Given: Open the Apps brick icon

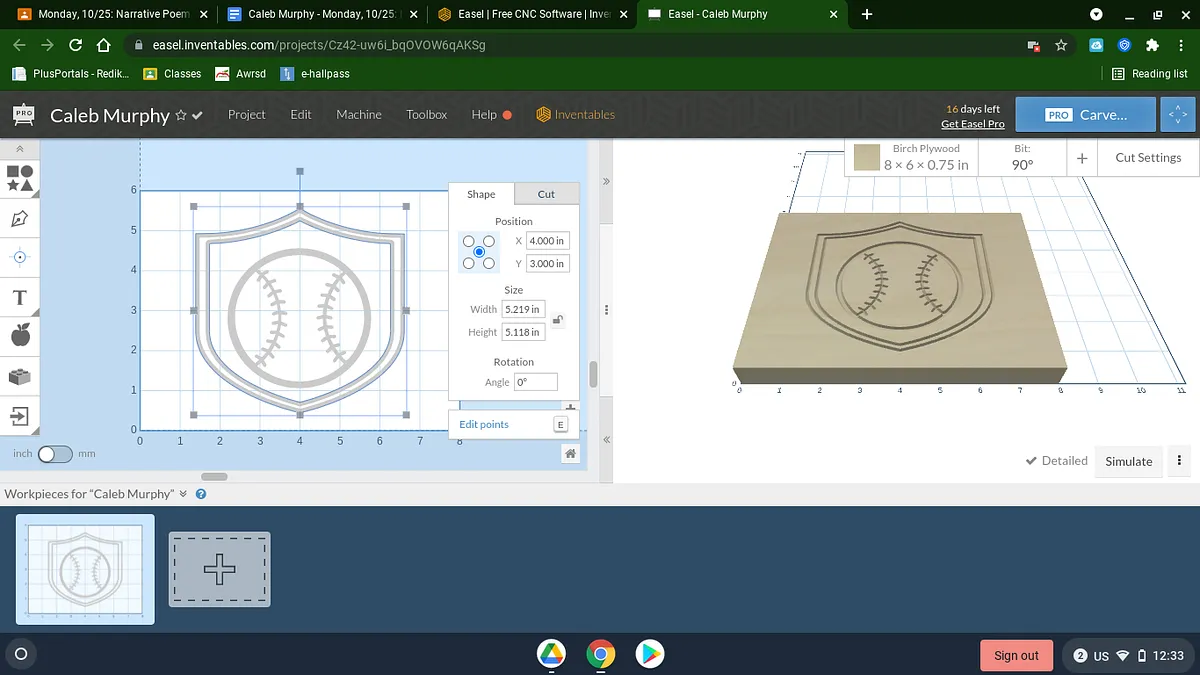Looking at the screenshot, I should (20, 376).
